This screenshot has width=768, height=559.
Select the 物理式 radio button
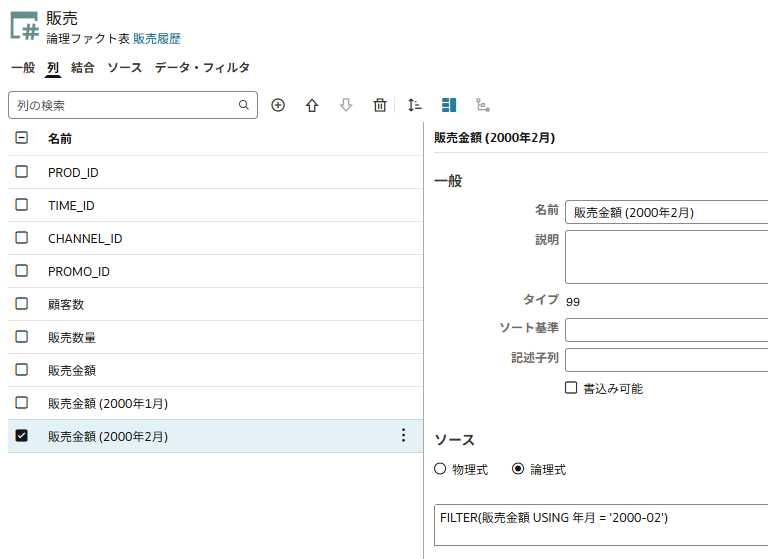(x=440, y=469)
